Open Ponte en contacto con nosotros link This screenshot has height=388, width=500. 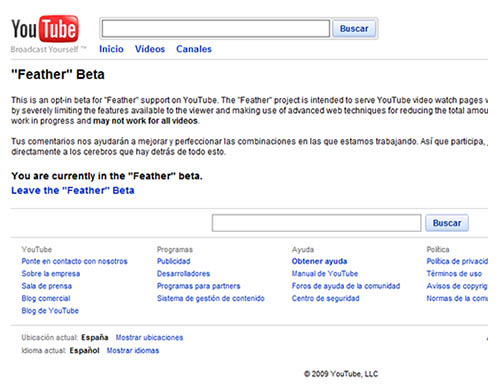(x=74, y=261)
